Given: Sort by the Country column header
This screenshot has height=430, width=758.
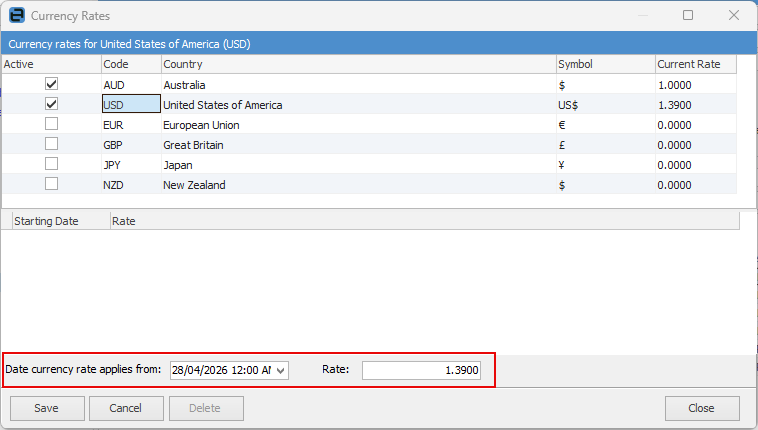Looking at the screenshot, I should coord(359,64).
